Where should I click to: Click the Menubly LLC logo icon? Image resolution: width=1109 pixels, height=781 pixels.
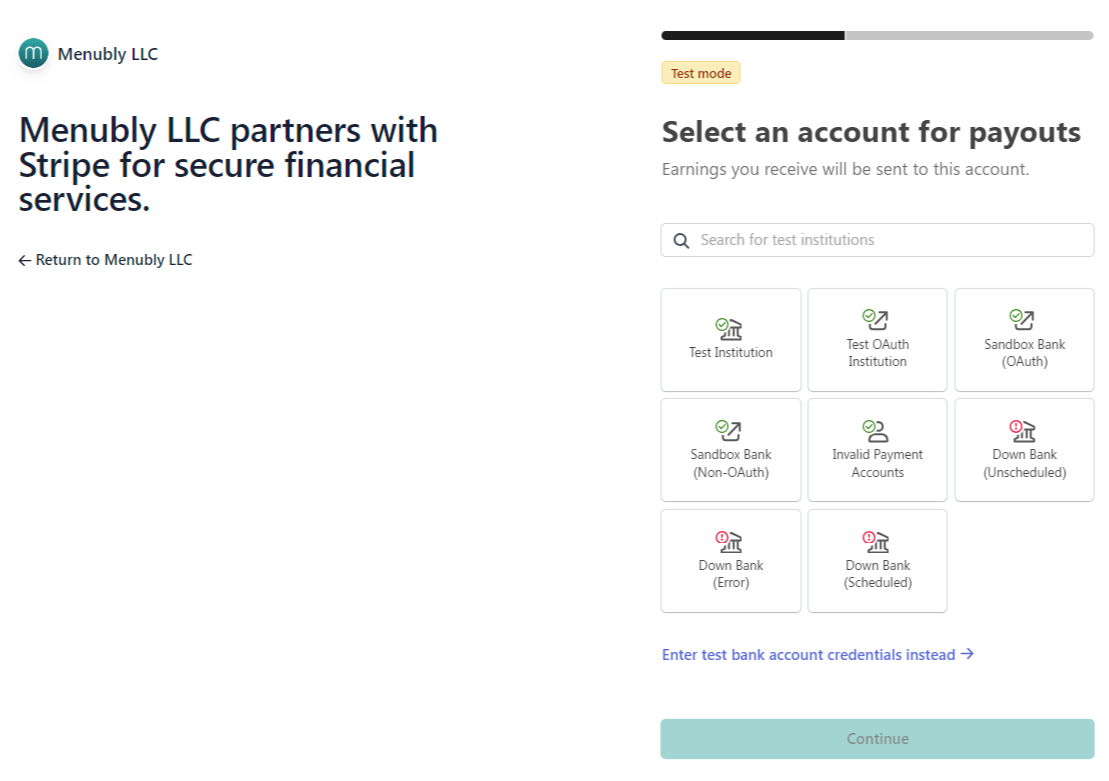33,54
